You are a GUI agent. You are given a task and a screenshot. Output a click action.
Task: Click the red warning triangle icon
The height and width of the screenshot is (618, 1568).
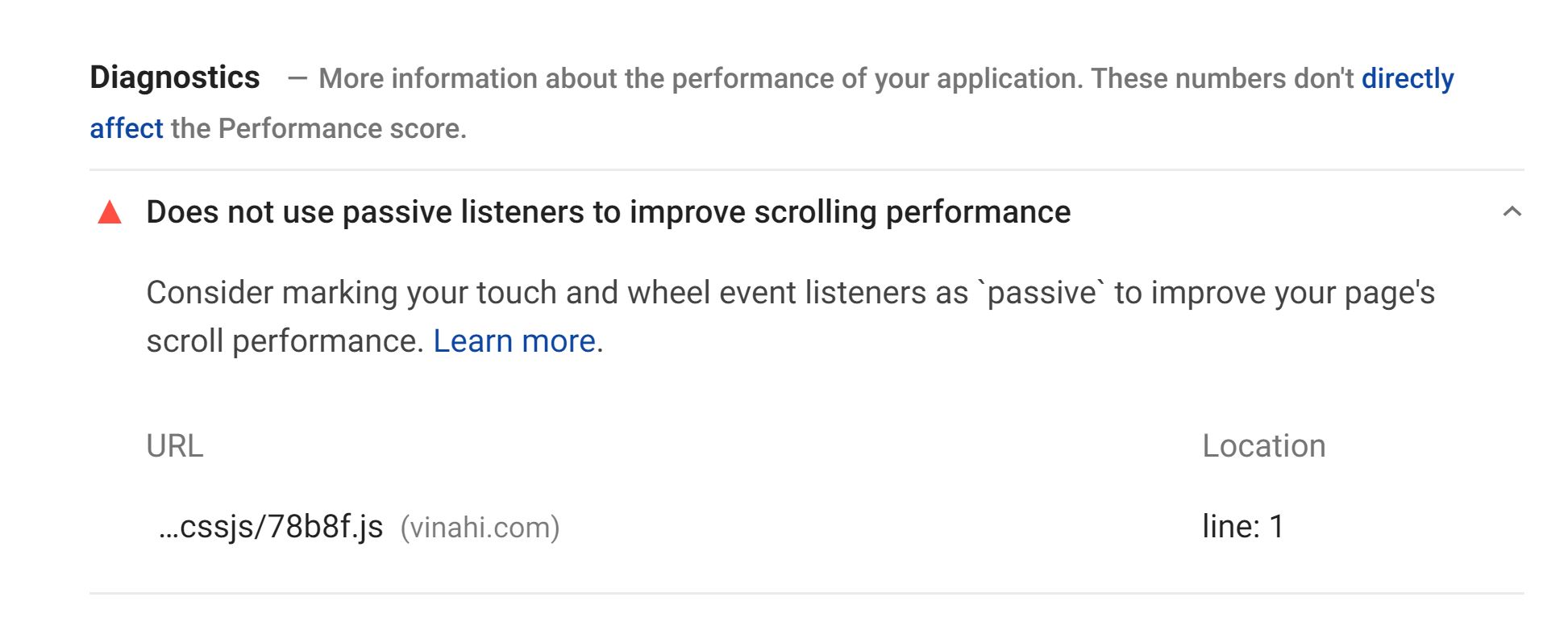110,213
